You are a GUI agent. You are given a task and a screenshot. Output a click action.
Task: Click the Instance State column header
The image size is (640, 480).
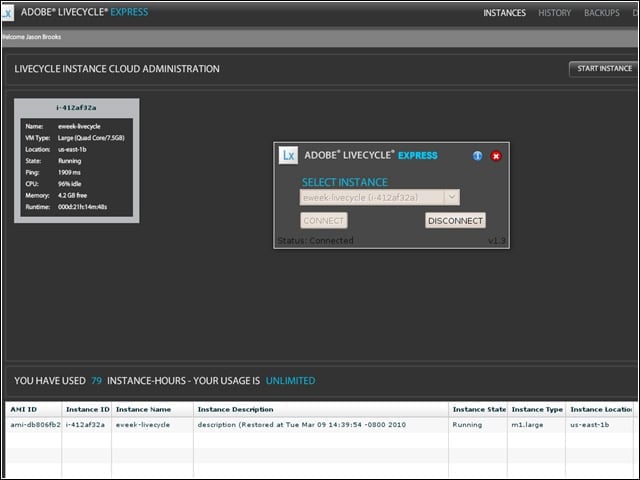[478, 409]
